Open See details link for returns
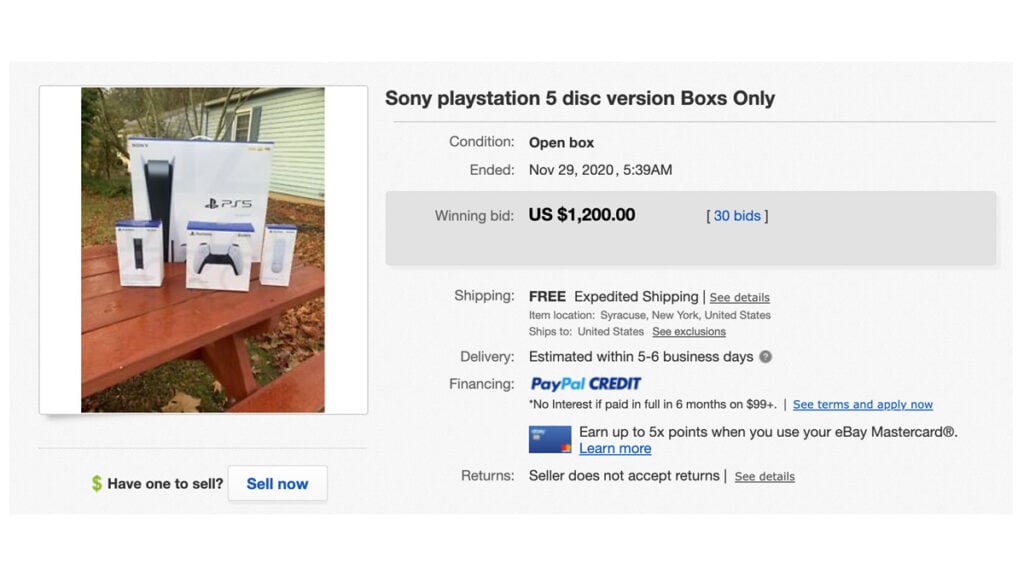 pos(765,477)
